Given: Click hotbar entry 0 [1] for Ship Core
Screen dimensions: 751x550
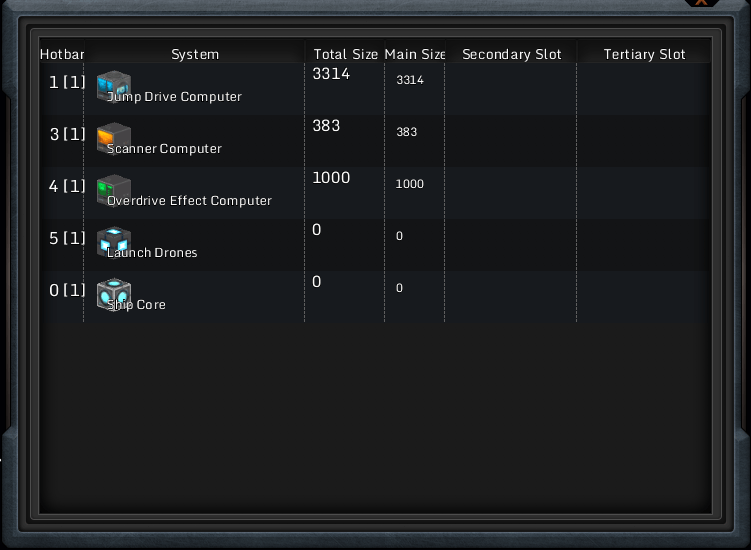Looking at the screenshot, I should (x=67, y=290).
